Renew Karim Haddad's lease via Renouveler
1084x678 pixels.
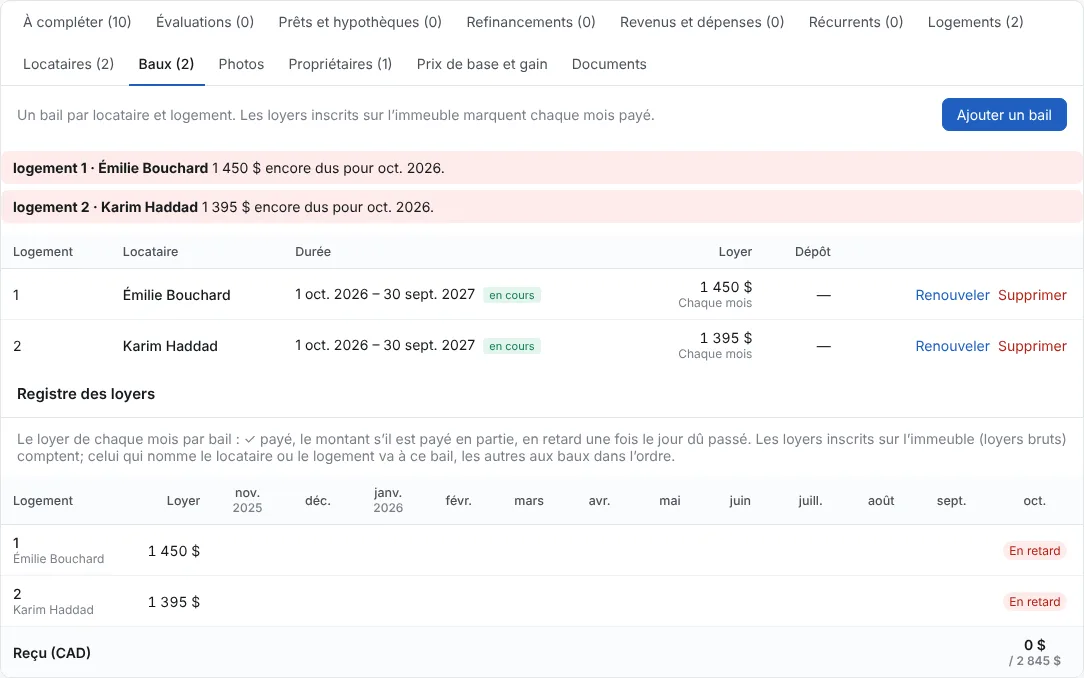tap(952, 346)
